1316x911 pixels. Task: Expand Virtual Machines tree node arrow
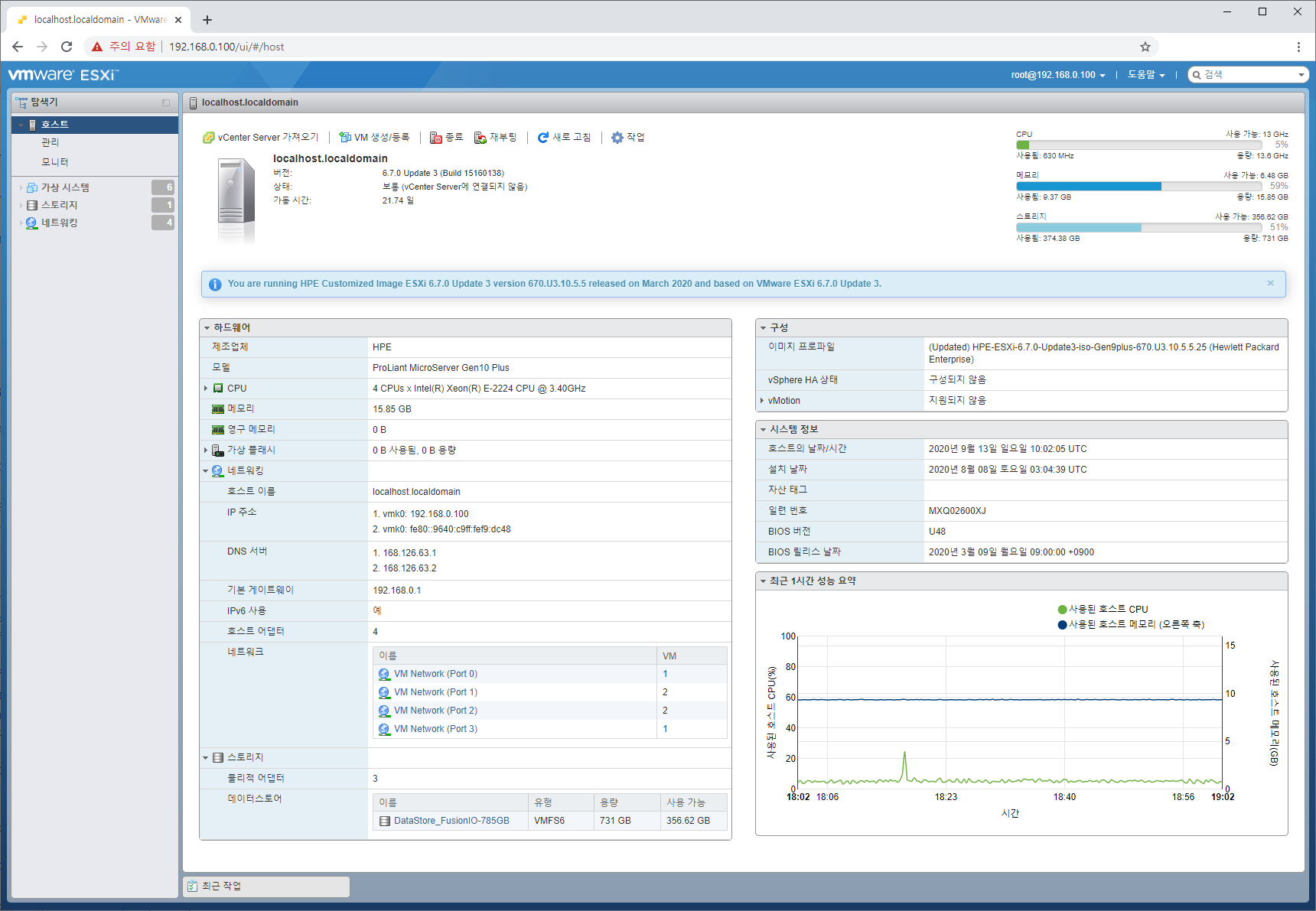(21, 187)
